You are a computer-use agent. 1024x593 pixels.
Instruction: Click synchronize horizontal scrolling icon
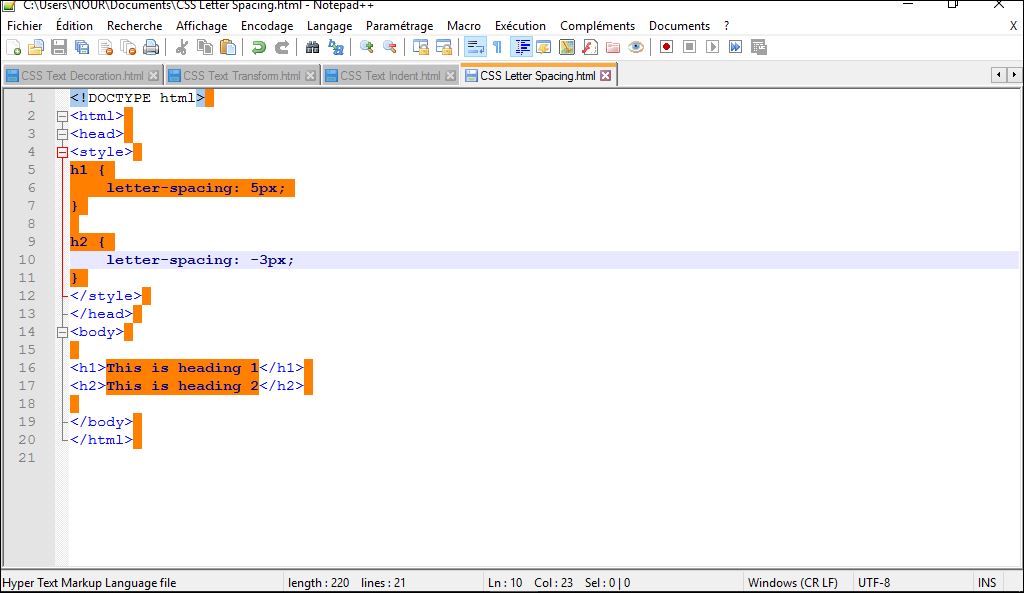tap(444, 47)
